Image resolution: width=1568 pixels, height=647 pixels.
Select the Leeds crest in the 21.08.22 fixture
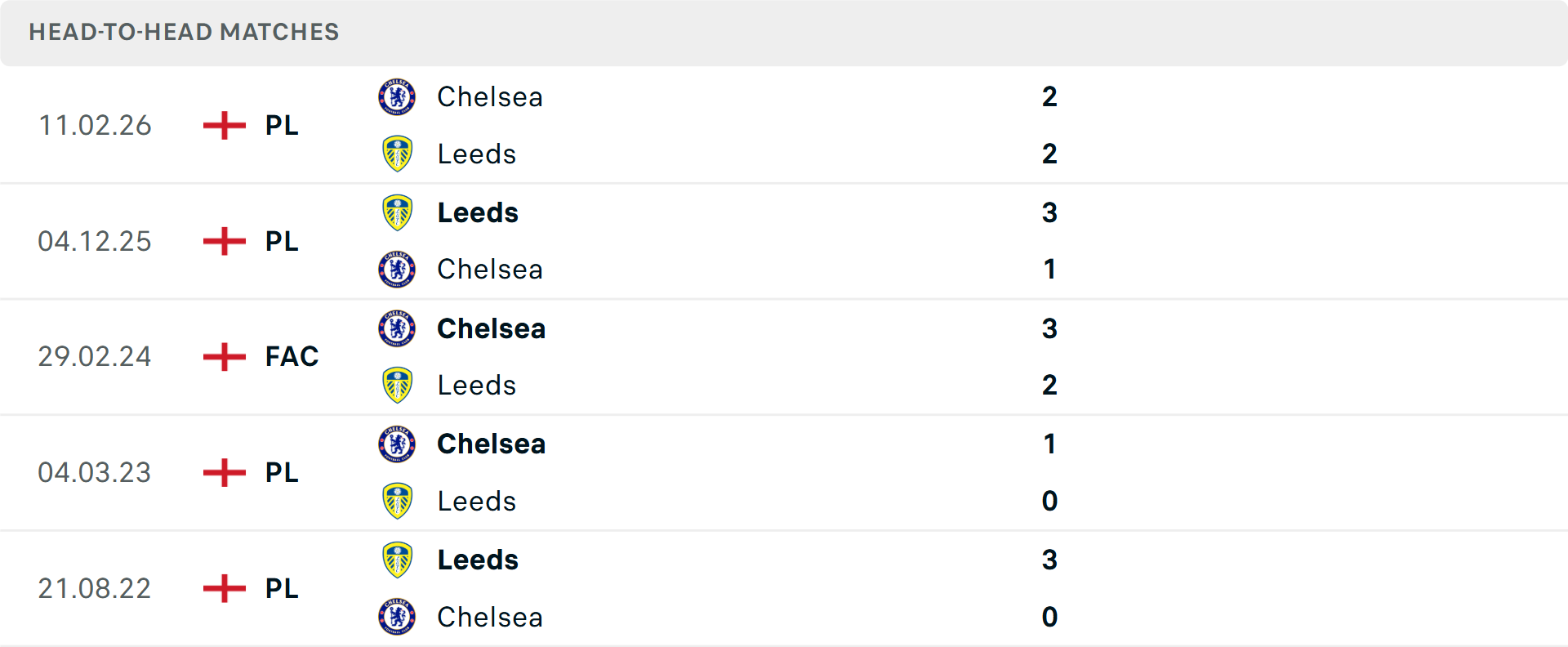point(397,560)
